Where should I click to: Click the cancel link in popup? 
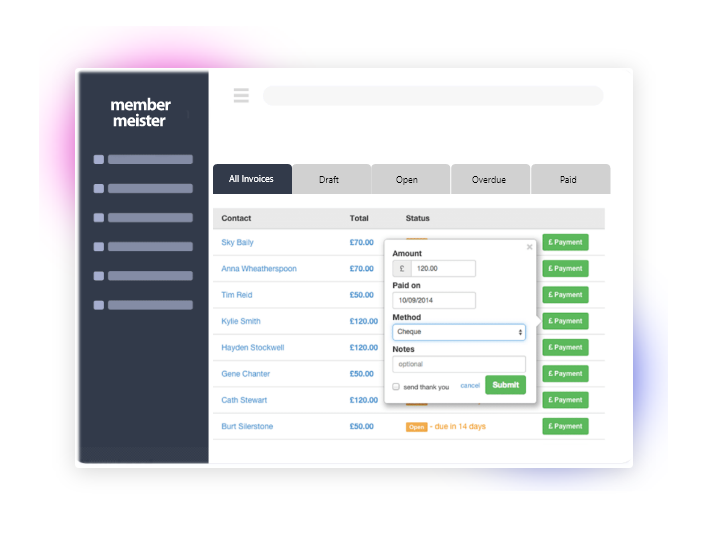(x=470, y=386)
